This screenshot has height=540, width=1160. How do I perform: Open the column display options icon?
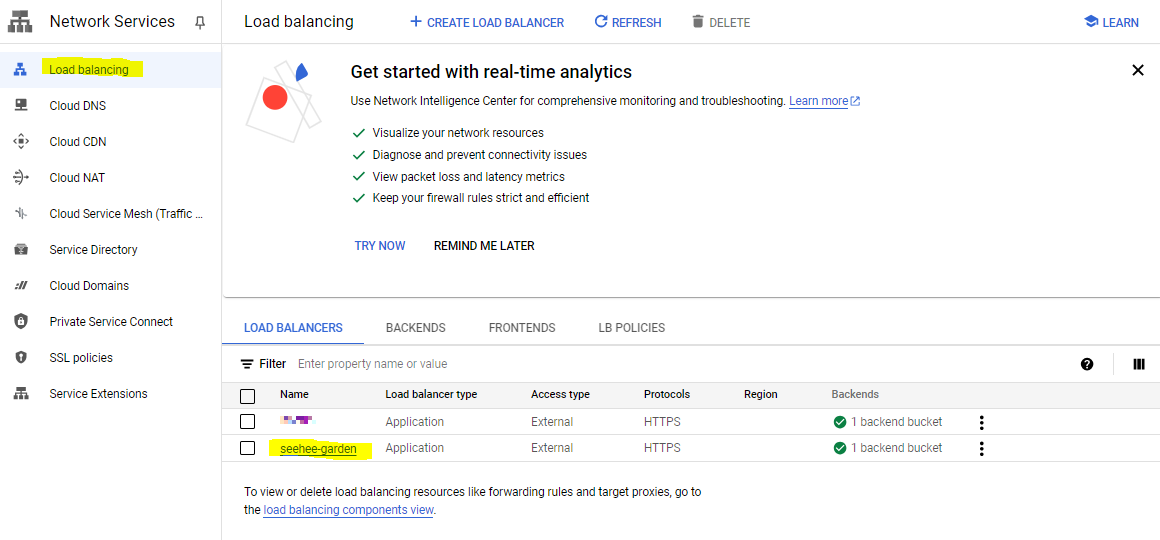(x=1139, y=364)
